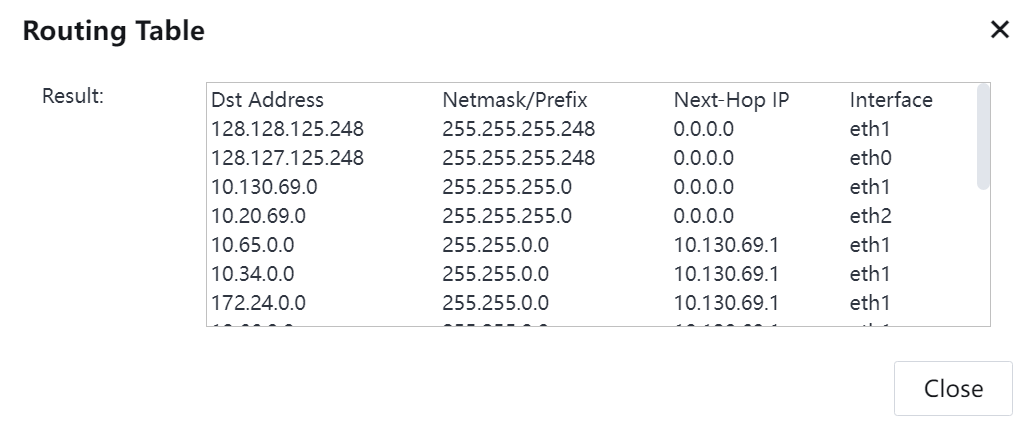Click the netmask in the 10.20.69.0 row

(x=507, y=216)
